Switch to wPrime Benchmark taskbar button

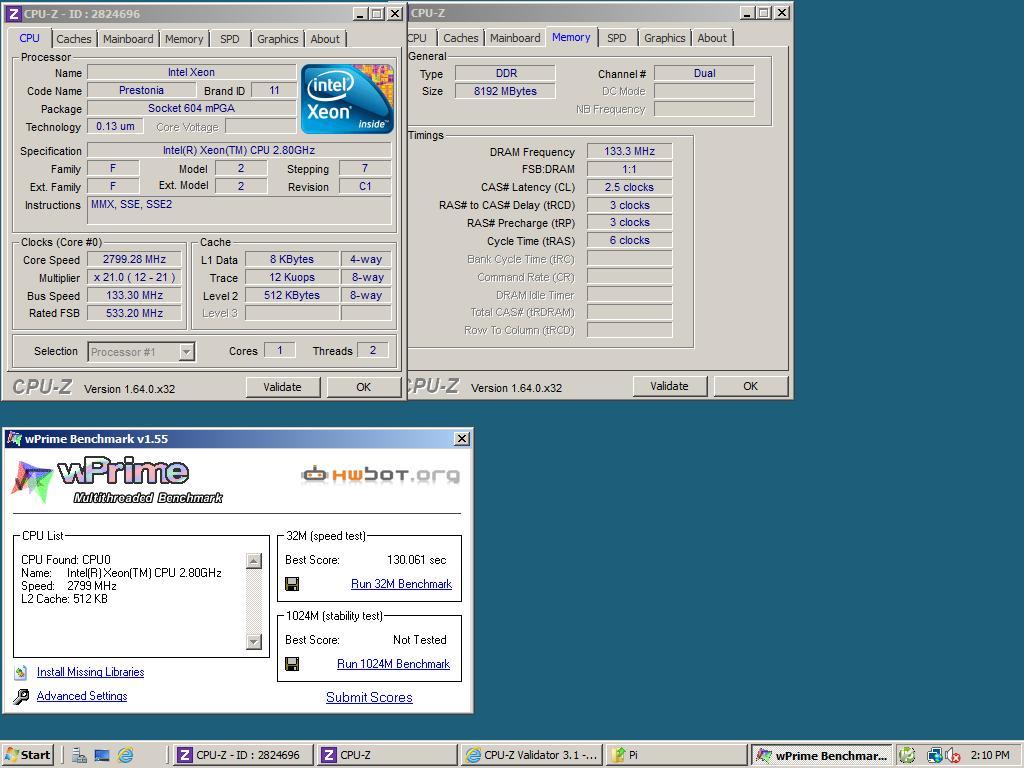coord(822,755)
